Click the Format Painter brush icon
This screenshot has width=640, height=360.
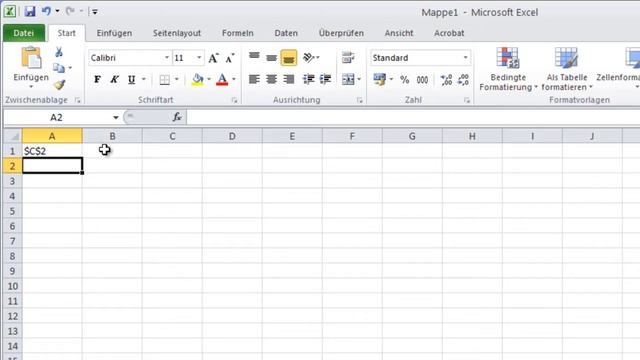60,84
